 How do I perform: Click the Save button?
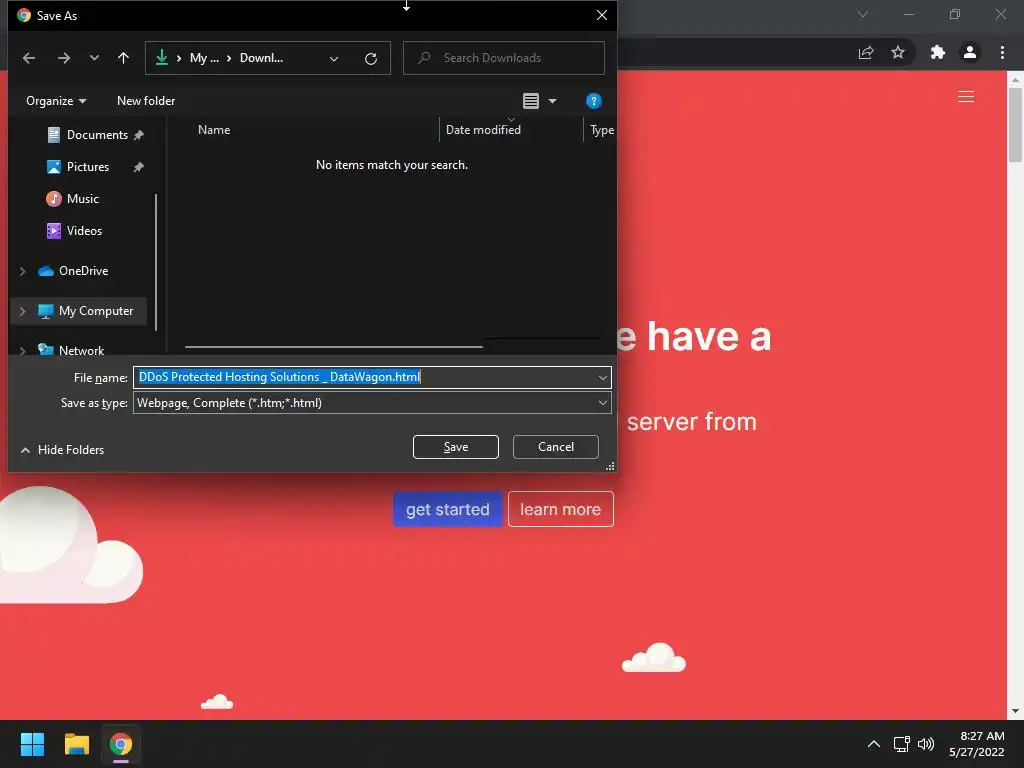[456, 447]
